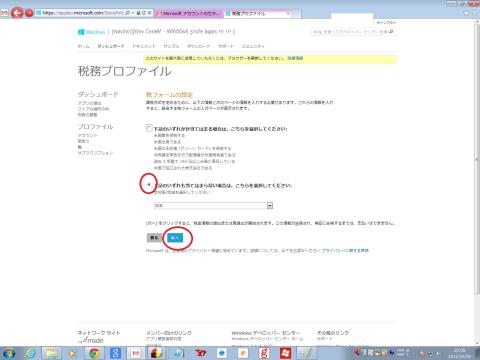The height and width of the screenshot is (360, 480).
Task: Click the blue 次へ (Next) button
Action: point(175,238)
